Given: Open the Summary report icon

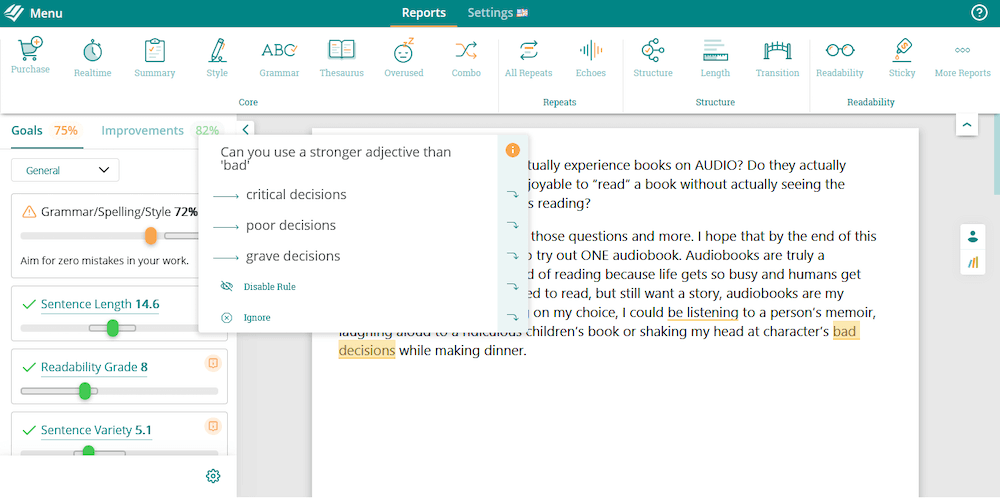Looking at the screenshot, I should pyautogui.click(x=154, y=57).
